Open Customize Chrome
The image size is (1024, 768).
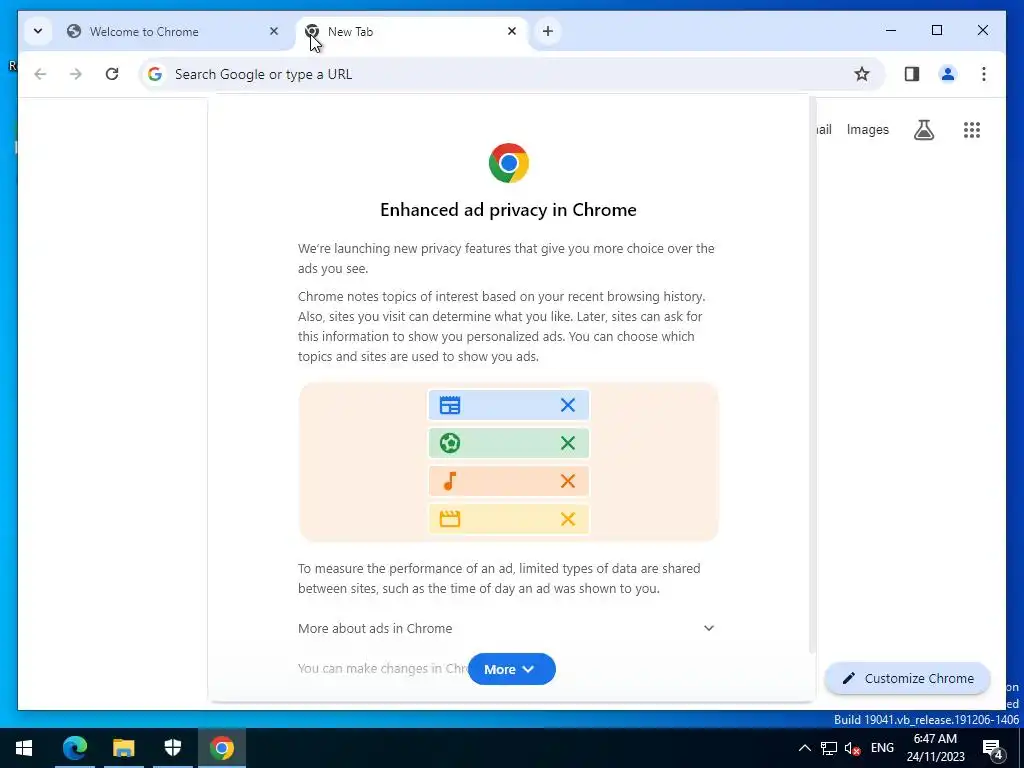tap(908, 679)
